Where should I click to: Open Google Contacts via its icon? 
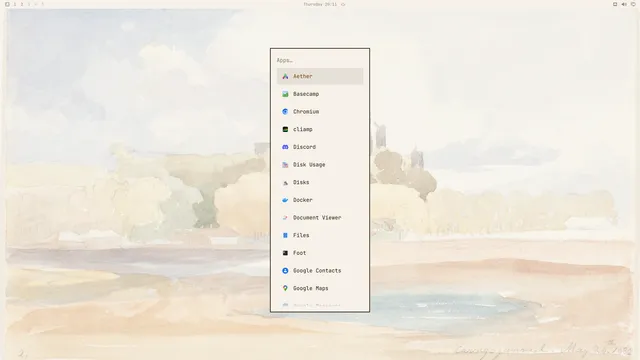point(285,271)
